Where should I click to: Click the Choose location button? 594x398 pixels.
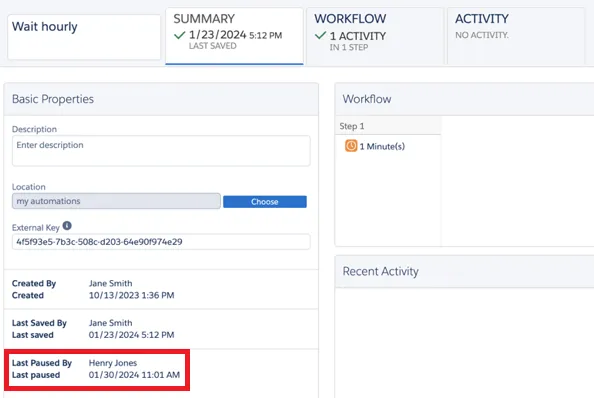click(265, 202)
